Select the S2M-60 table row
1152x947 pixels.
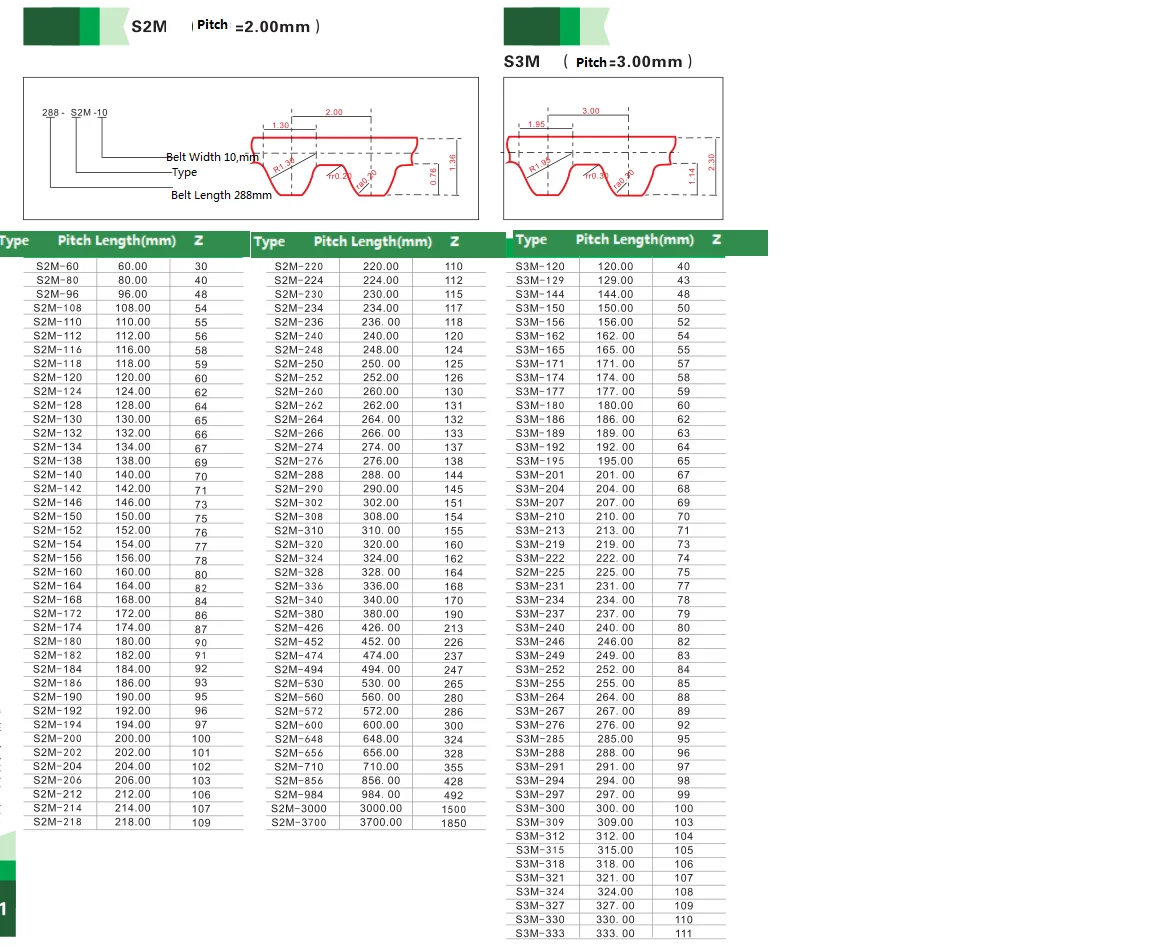click(x=133, y=266)
